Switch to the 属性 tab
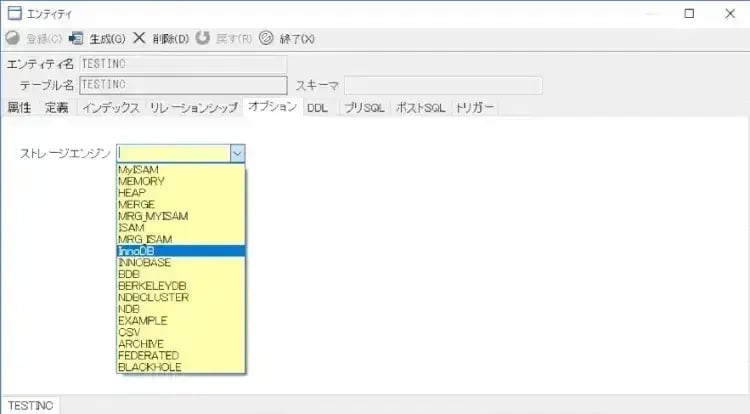Image resolution: width=750 pixels, height=414 pixels. coord(19,107)
